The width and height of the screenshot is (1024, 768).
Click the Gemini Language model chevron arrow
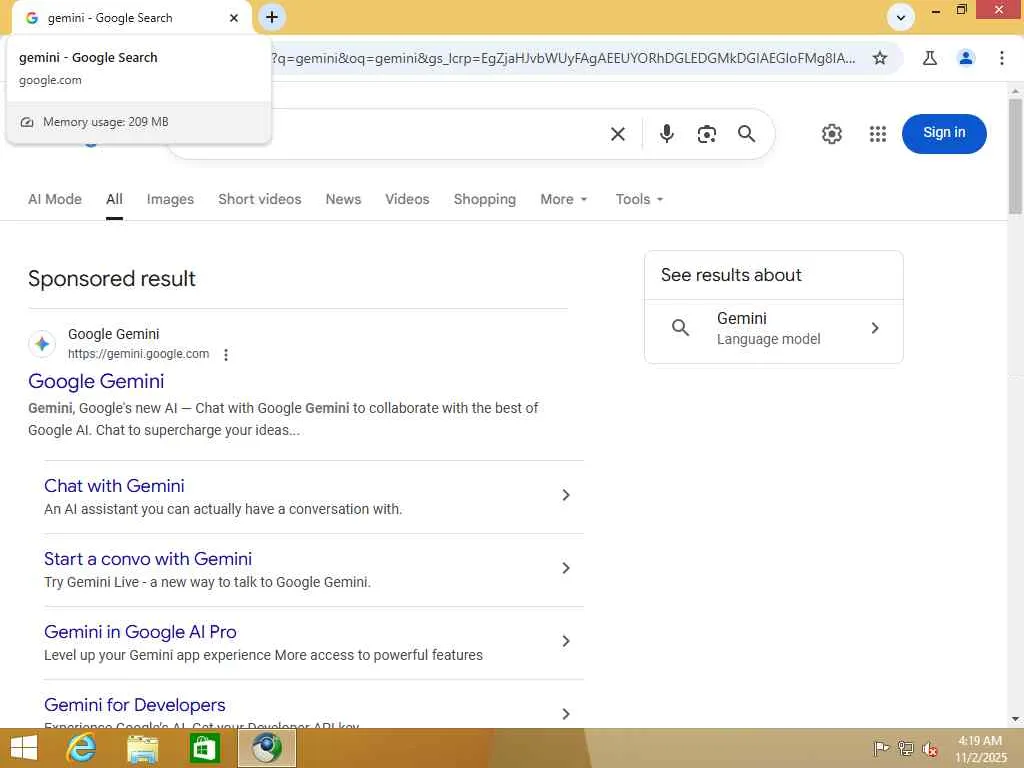[x=875, y=328]
